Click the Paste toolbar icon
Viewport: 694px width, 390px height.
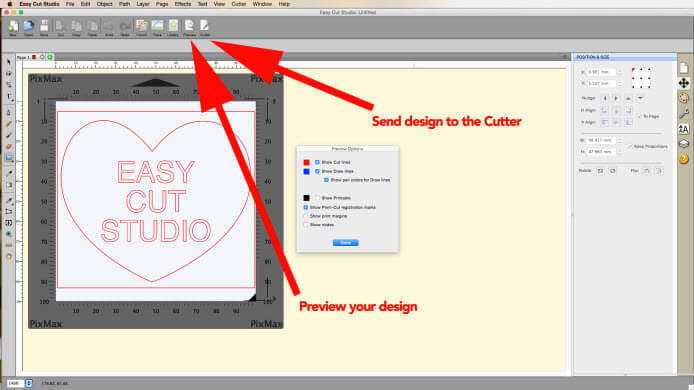[92, 27]
